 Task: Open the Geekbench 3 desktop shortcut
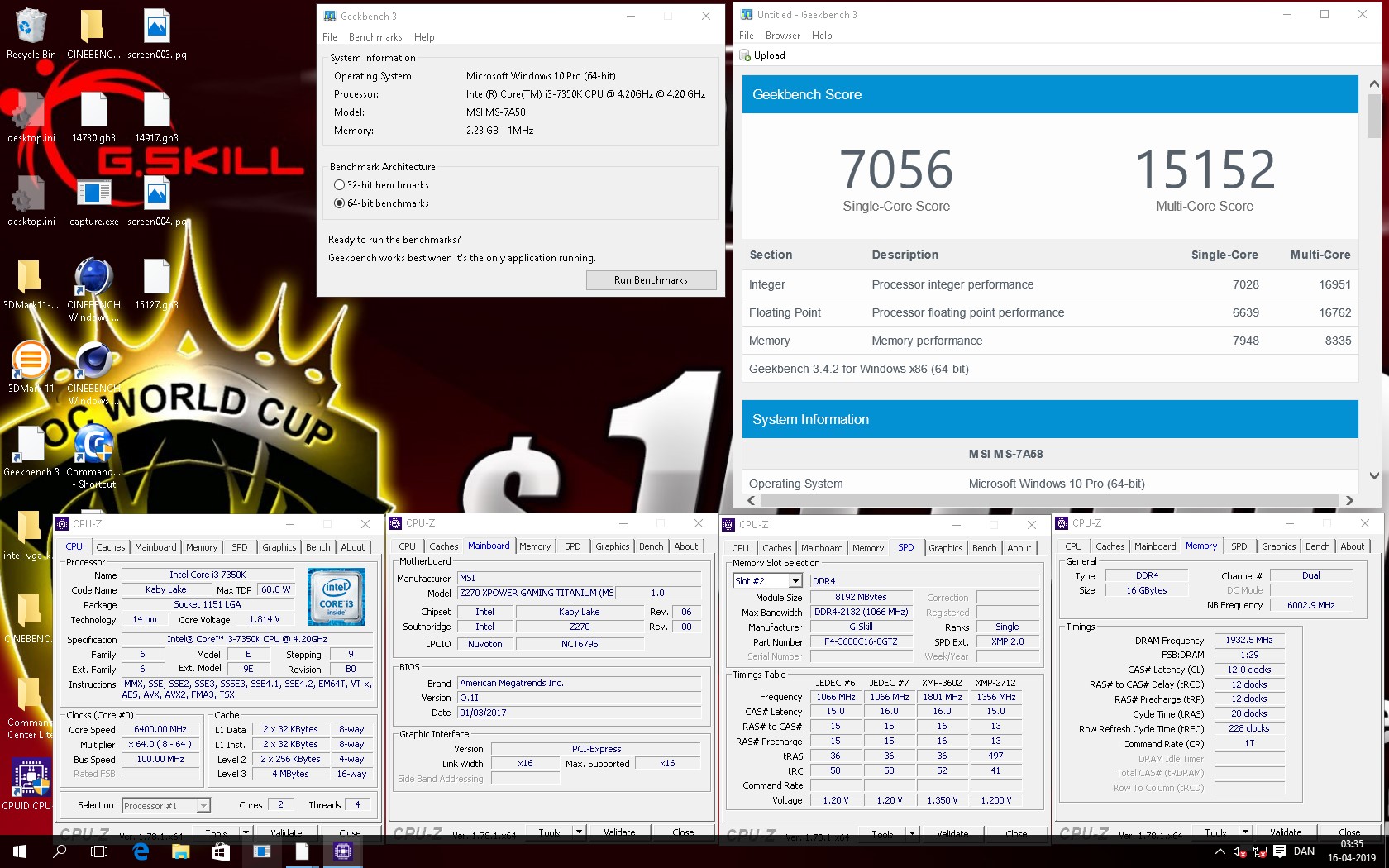pyautogui.click(x=31, y=451)
